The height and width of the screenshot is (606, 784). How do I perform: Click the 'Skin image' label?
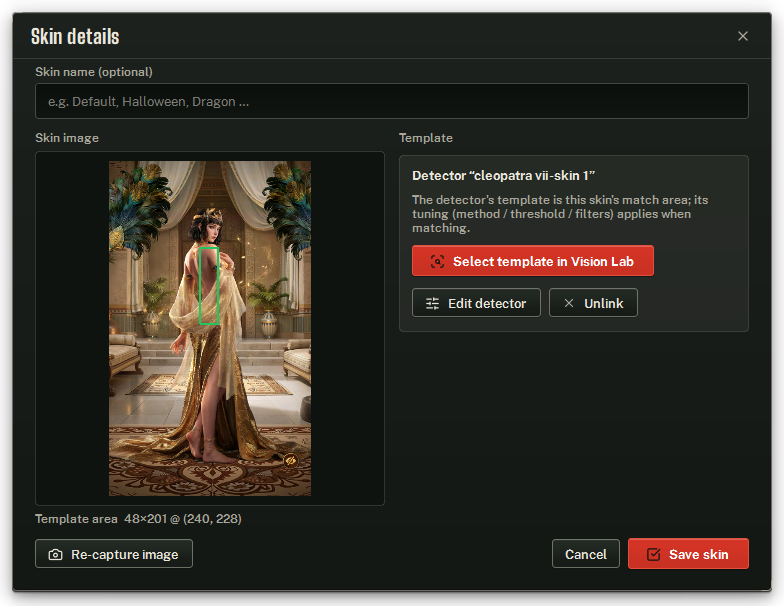pyautogui.click(x=67, y=138)
